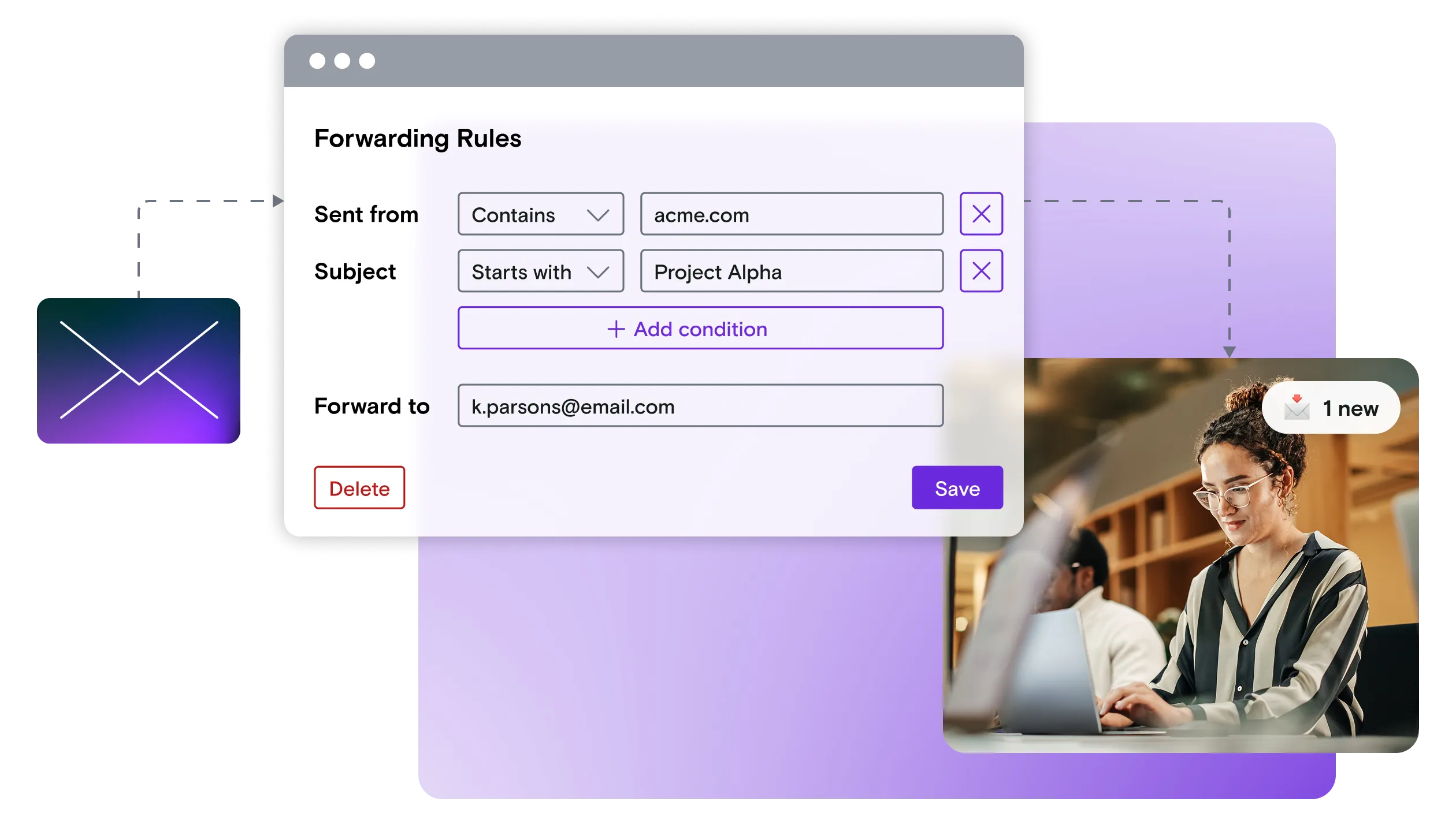Save the forwarding rule
This screenshot has height=820, width=1456.
(957, 488)
